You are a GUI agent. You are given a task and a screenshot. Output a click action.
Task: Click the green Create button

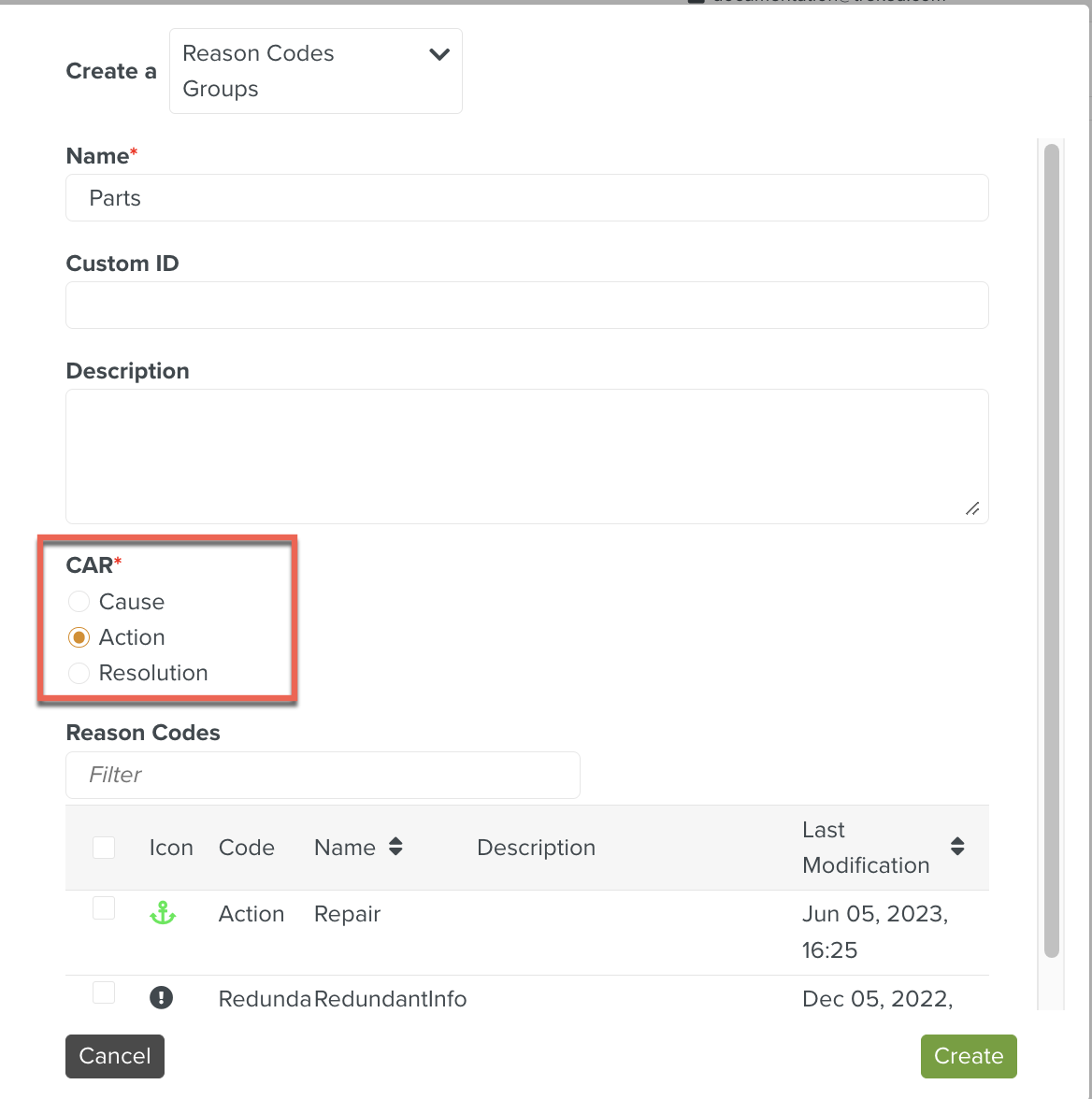coord(968,1056)
